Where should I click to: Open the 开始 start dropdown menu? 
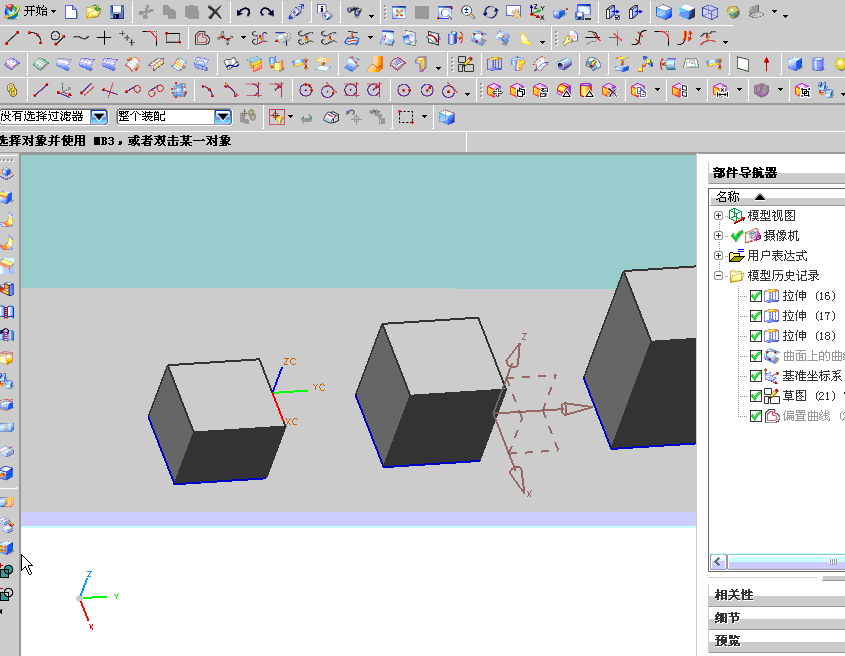[30, 11]
